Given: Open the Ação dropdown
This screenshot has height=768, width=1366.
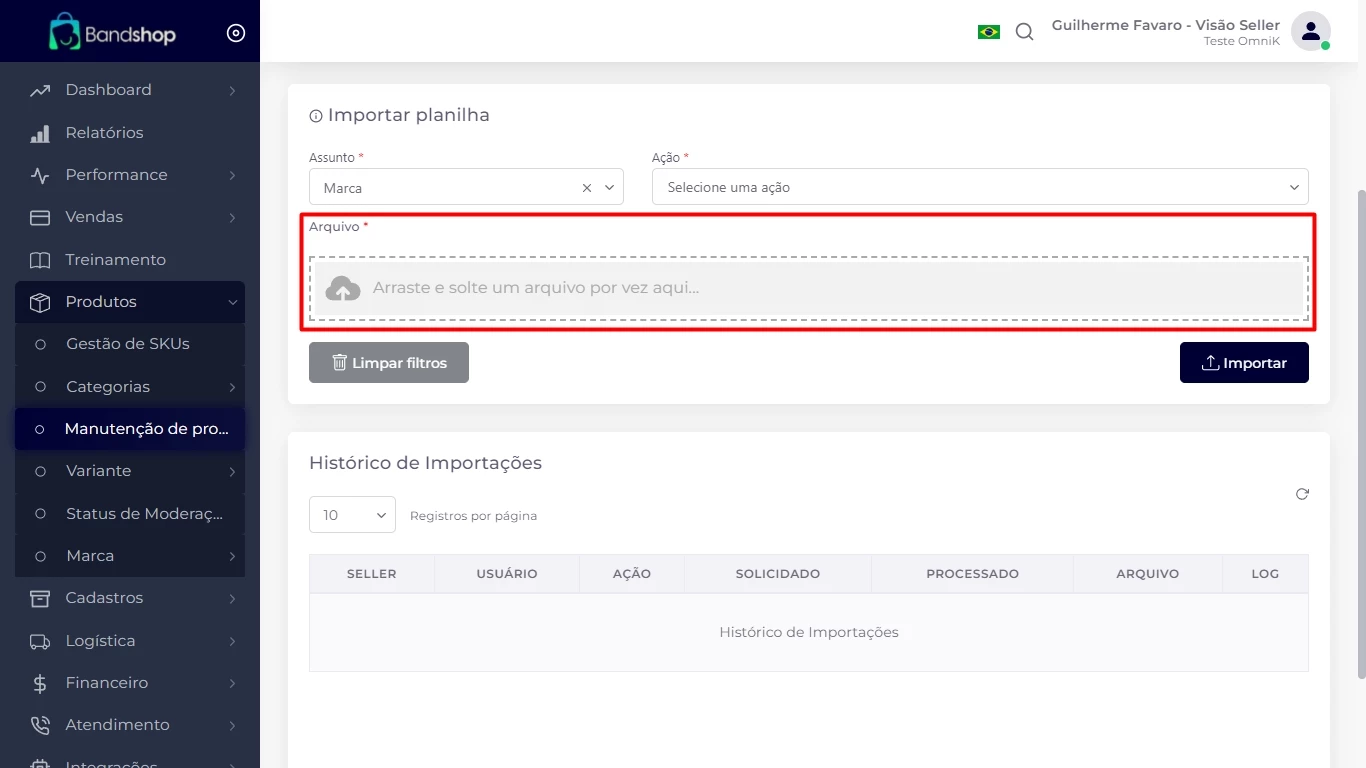Looking at the screenshot, I should click(979, 187).
